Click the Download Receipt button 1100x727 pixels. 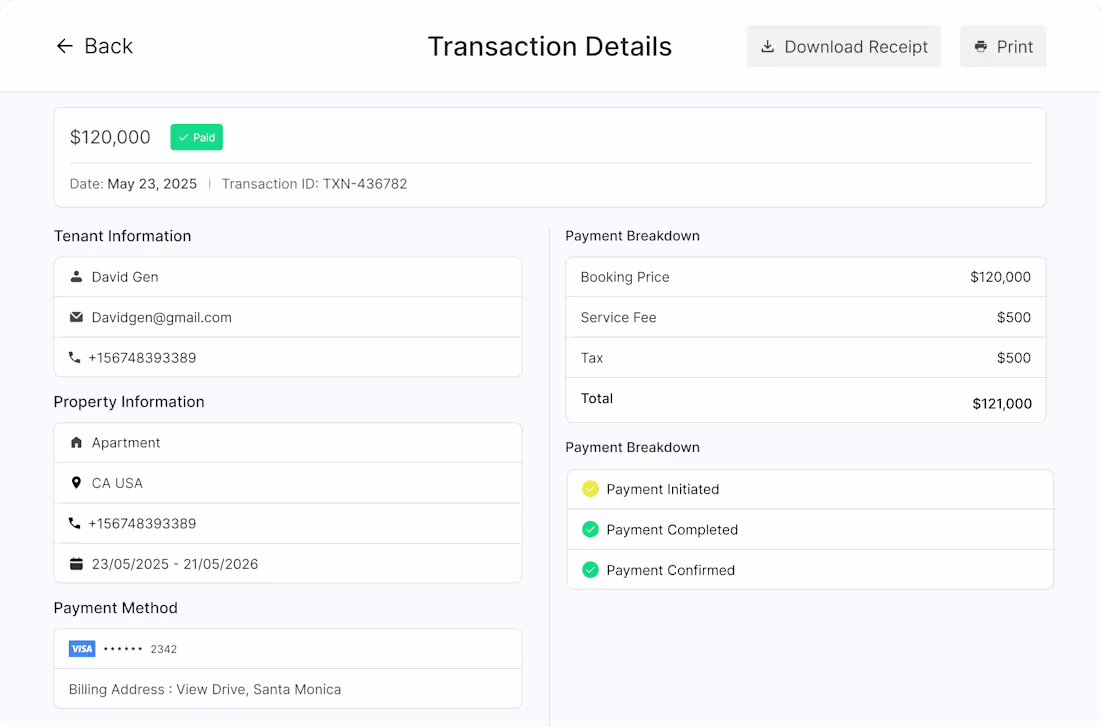pyautogui.click(x=843, y=46)
